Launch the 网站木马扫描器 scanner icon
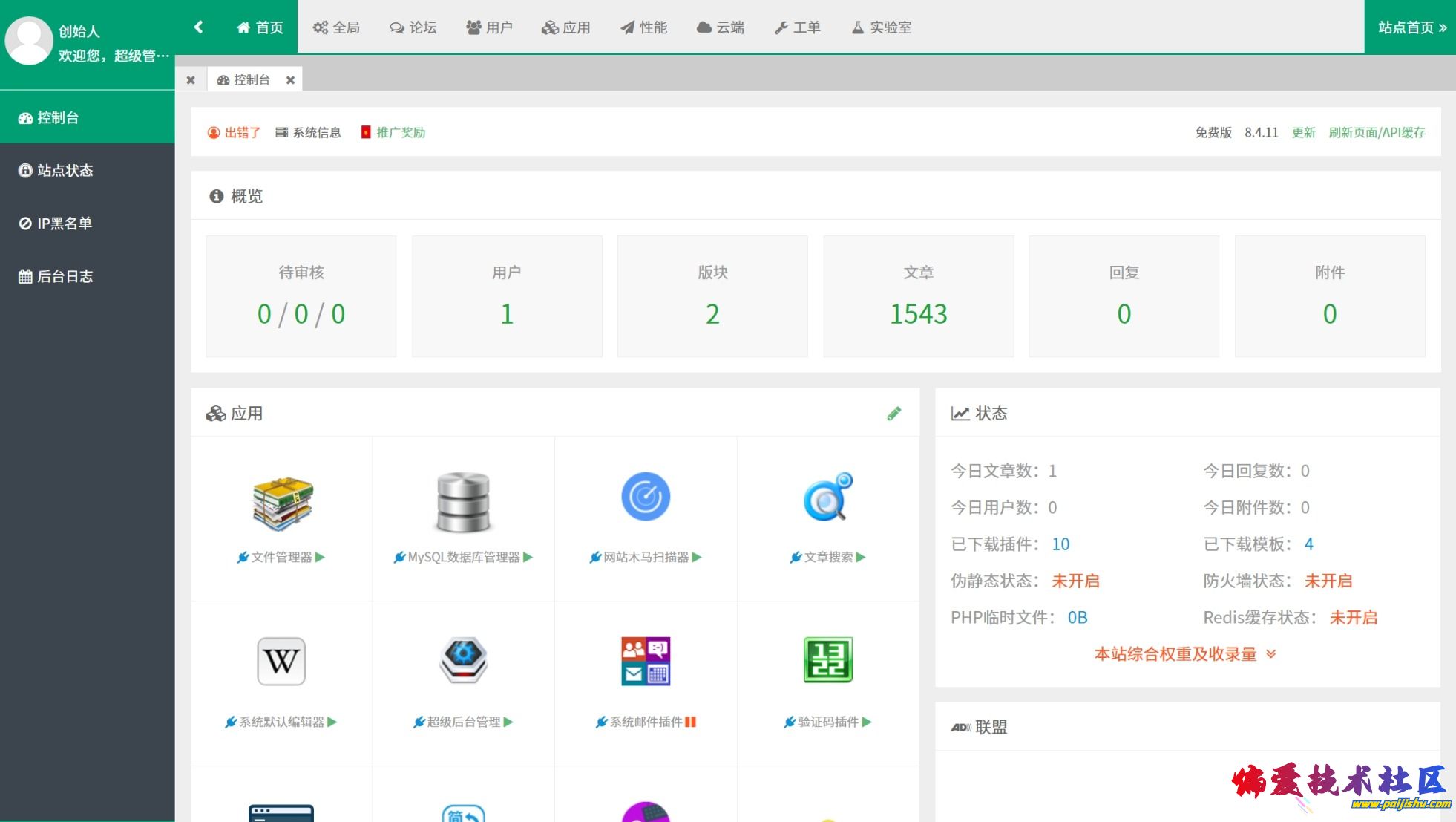Image resolution: width=1456 pixels, height=822 pixels. (646, 497)
